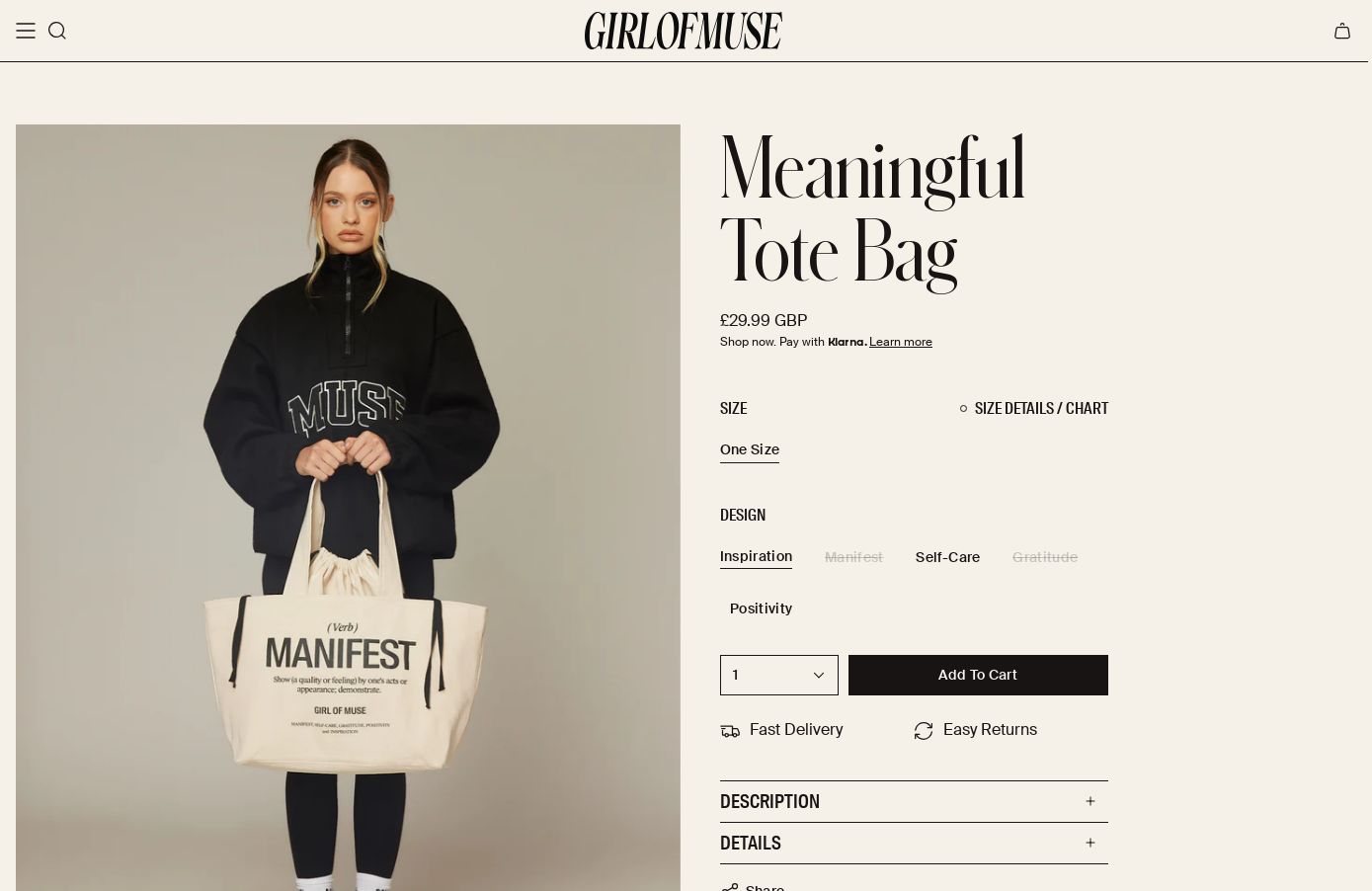Open the hamburger navigation menu

[x=26, y=31]
